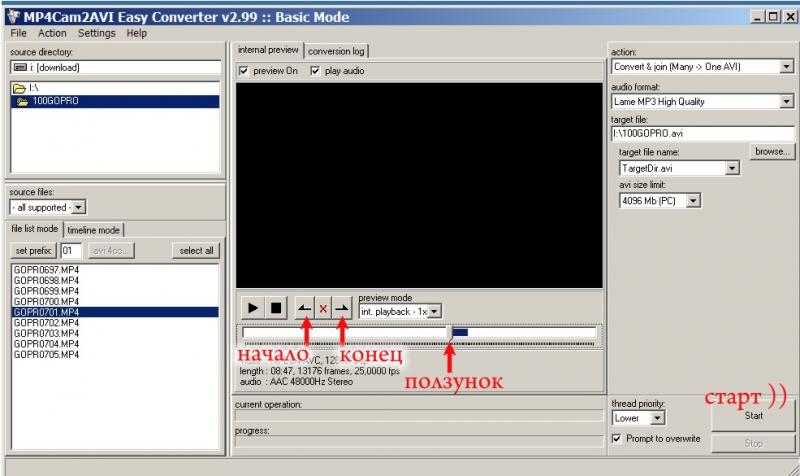Screen dimensions: 800x476
Task: Select the 100GOPRO folder
Action: 115,101
